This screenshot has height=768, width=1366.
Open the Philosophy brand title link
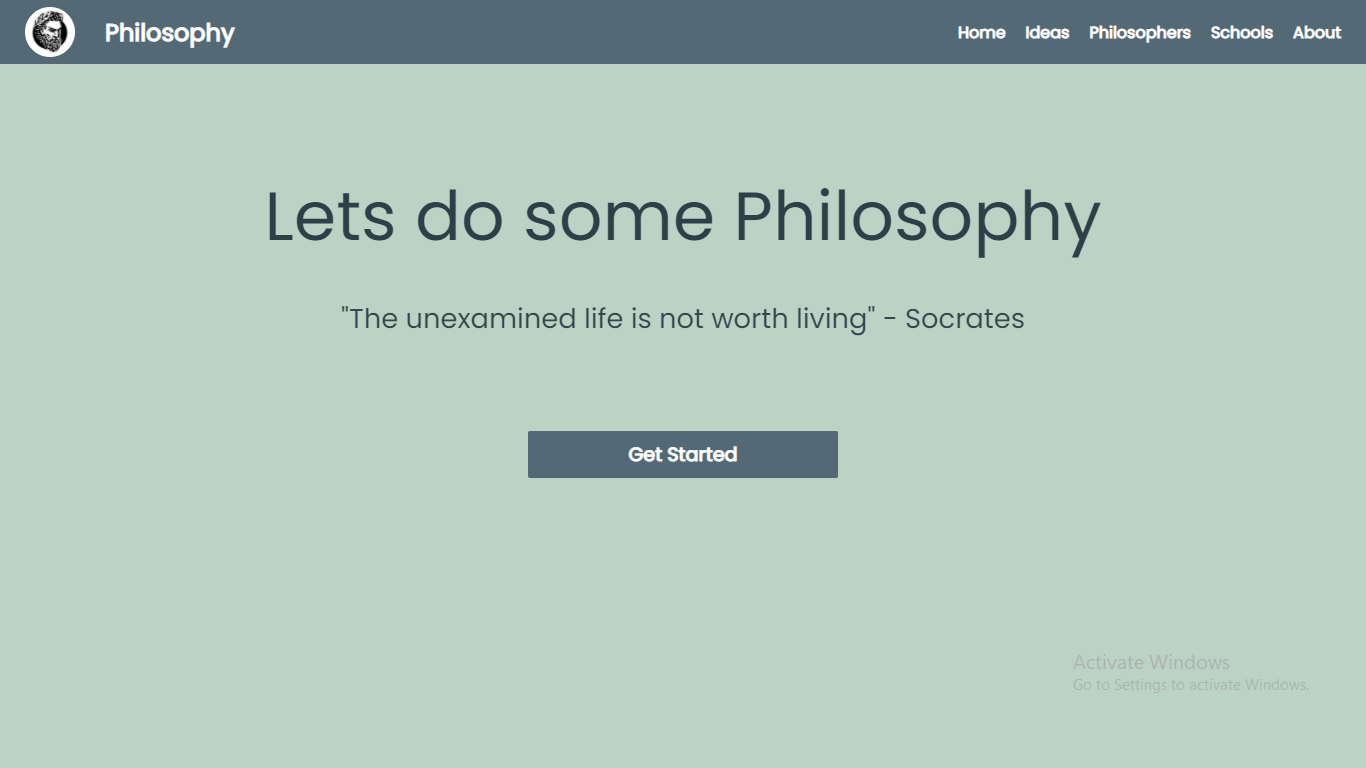pyautogui.click(x=169, y=33)
